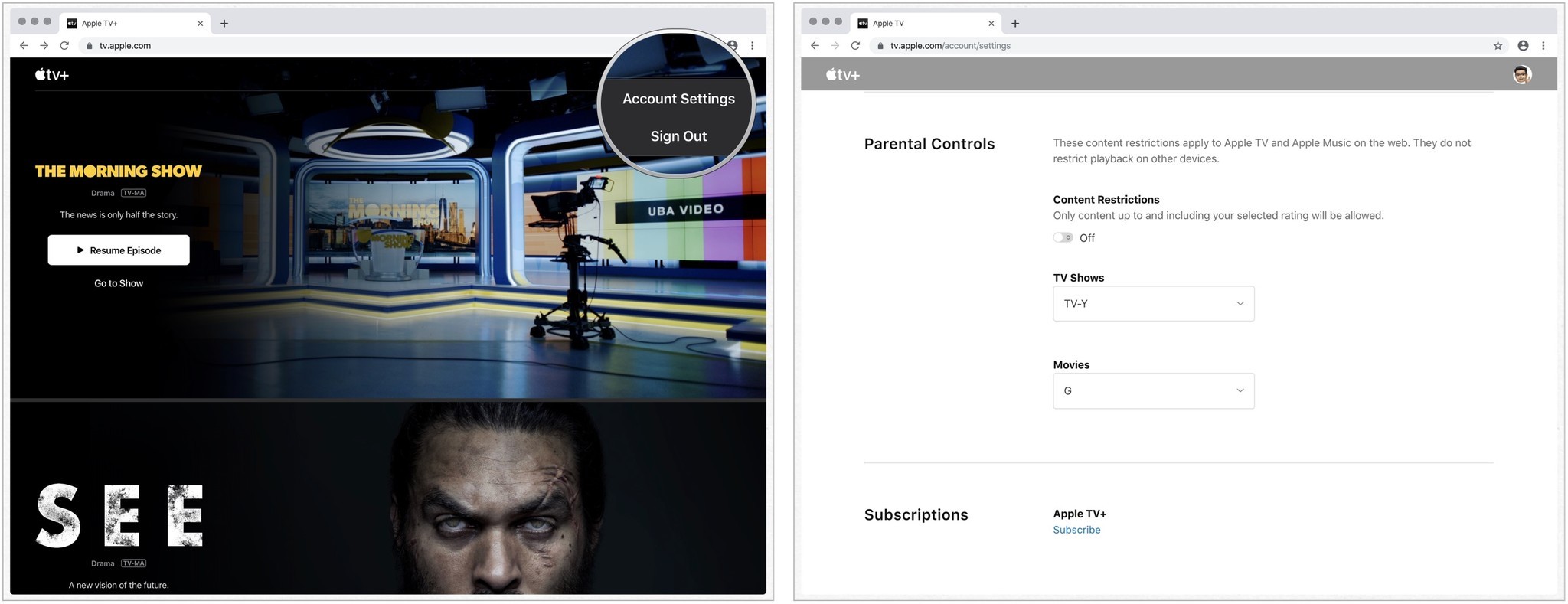Click the Parental Controls heading
The height and width of the screenshot is (604, 1568).
(929, 144)
